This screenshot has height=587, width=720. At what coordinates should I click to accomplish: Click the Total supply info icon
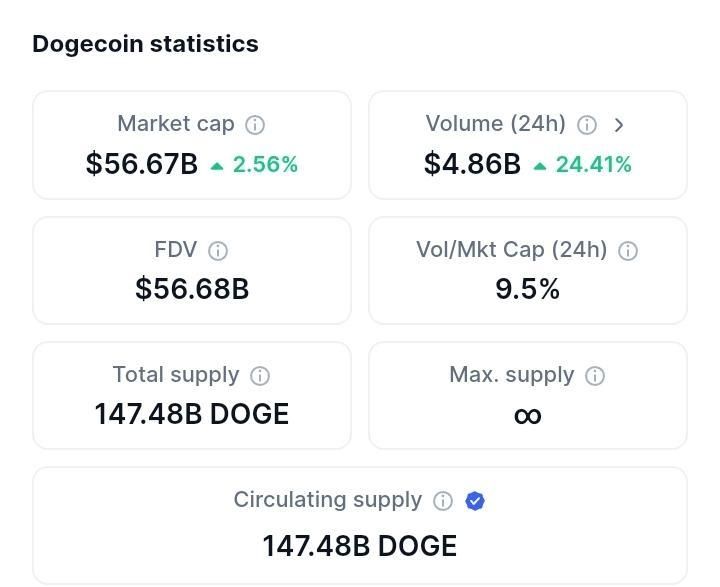(260, 376)
